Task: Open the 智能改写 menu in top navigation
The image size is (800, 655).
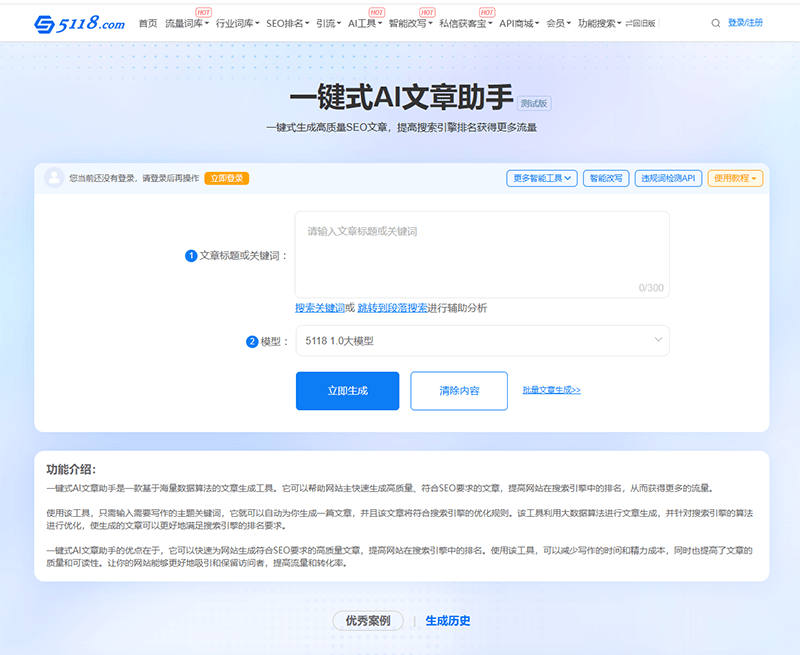Action: tap(410, 23)
